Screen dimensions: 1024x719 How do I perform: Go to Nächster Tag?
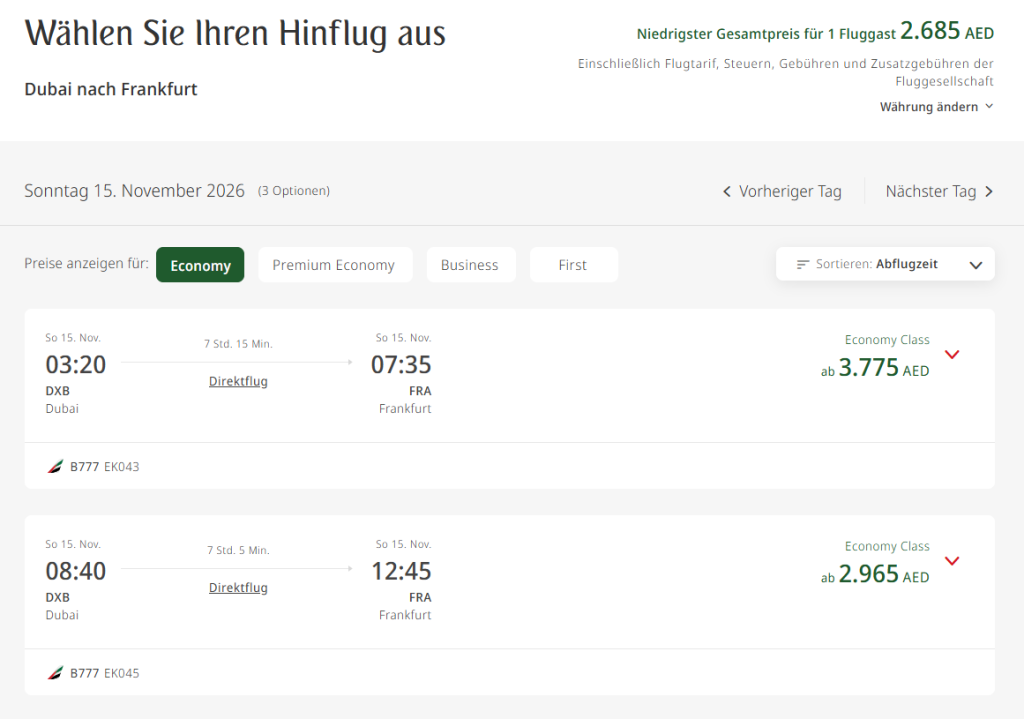pos(939,191)
